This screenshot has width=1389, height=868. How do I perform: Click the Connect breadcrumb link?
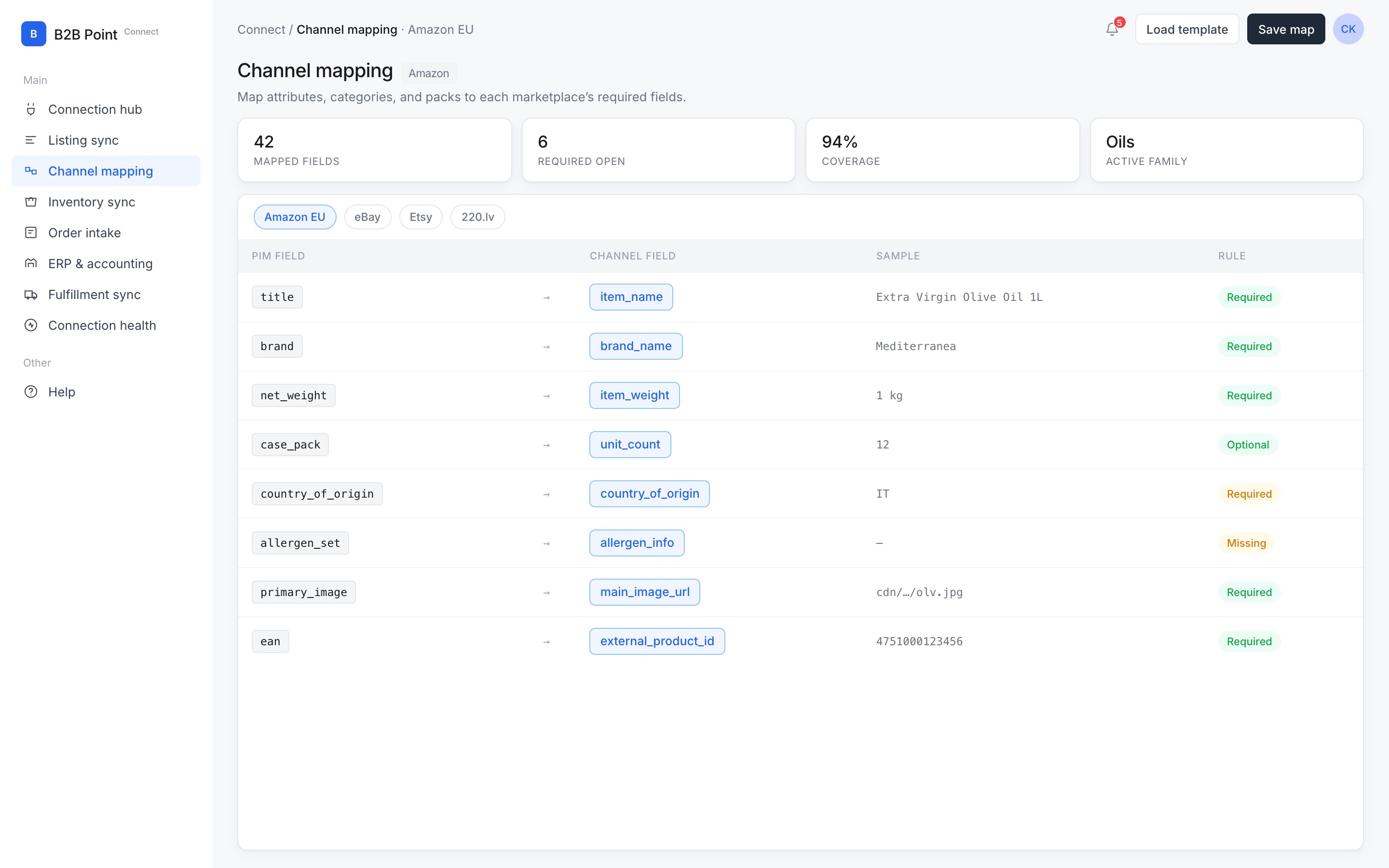(261, 29)
